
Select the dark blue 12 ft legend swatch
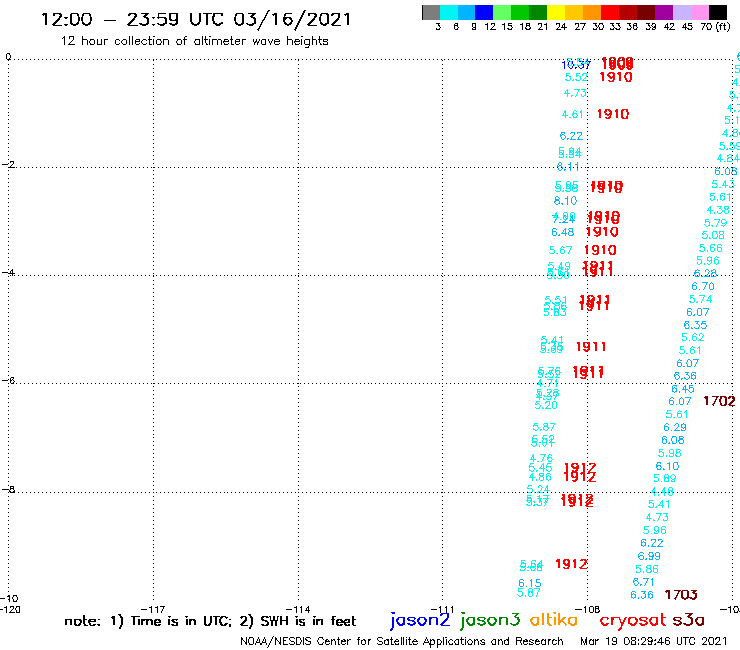click(x=484, y=12)
